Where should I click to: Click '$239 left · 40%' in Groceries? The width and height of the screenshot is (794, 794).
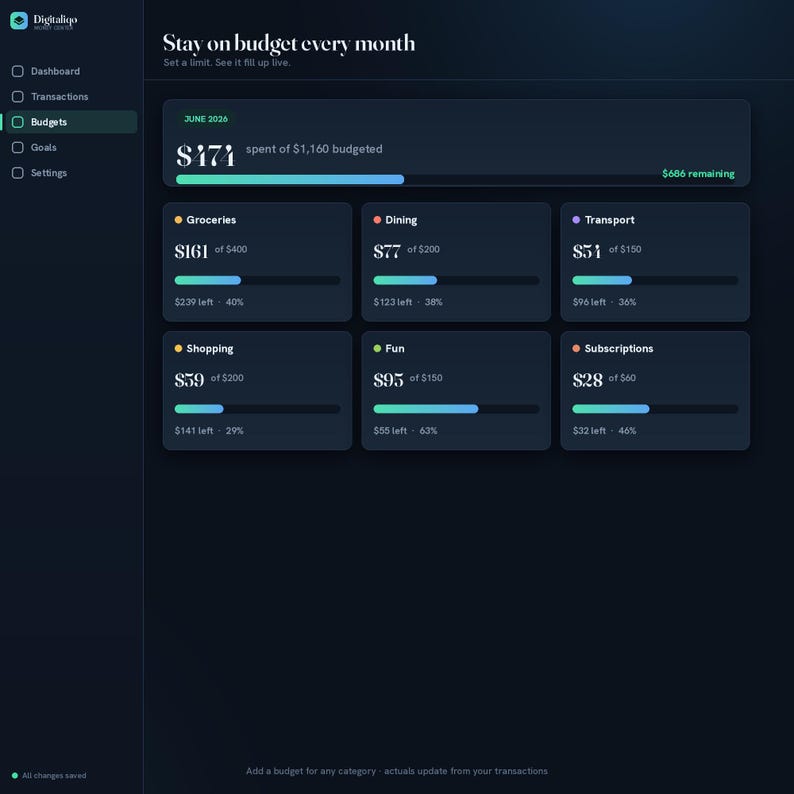coord(209,302)
